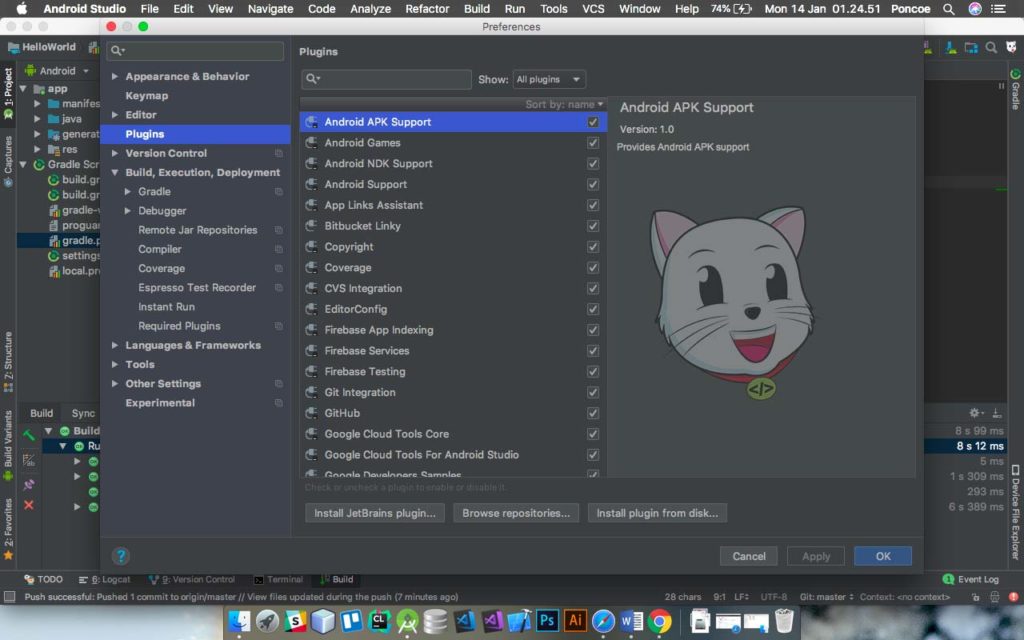Open Trello from the dock
This screenshot has width=1024, height=640.
351,621
